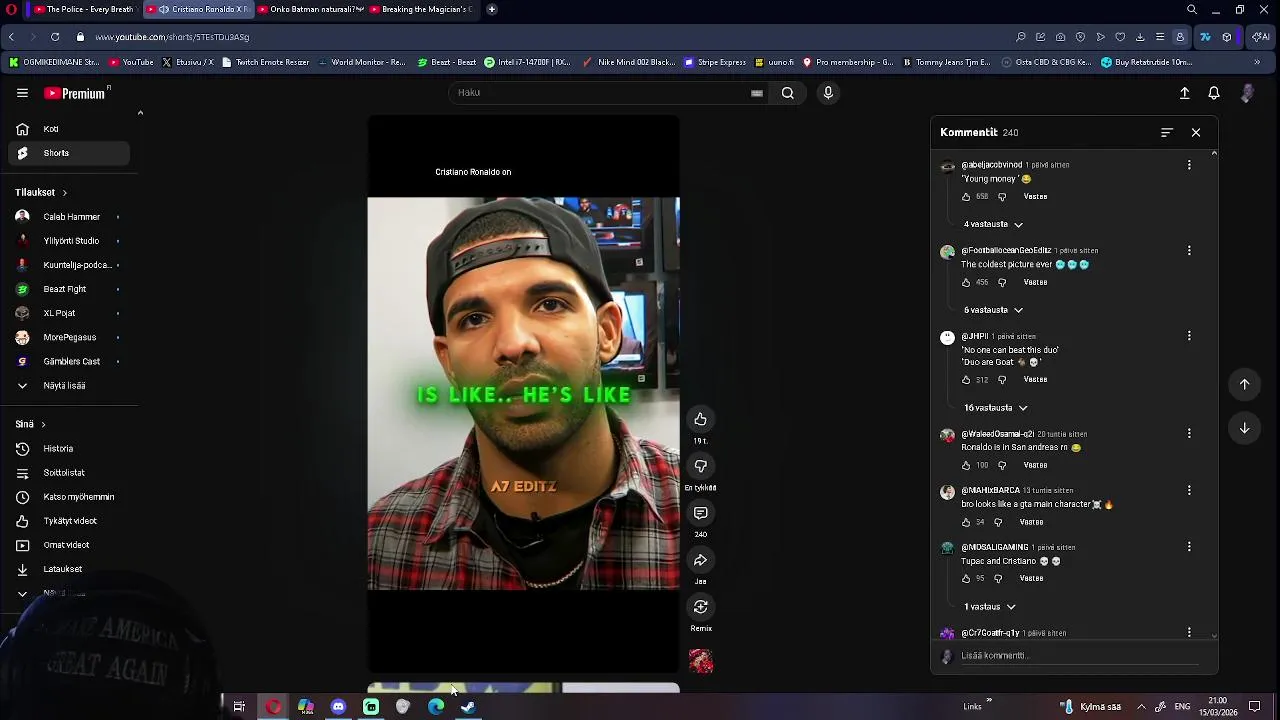
Task: Expand 1 vastaus replies
Action: [989, 607]
